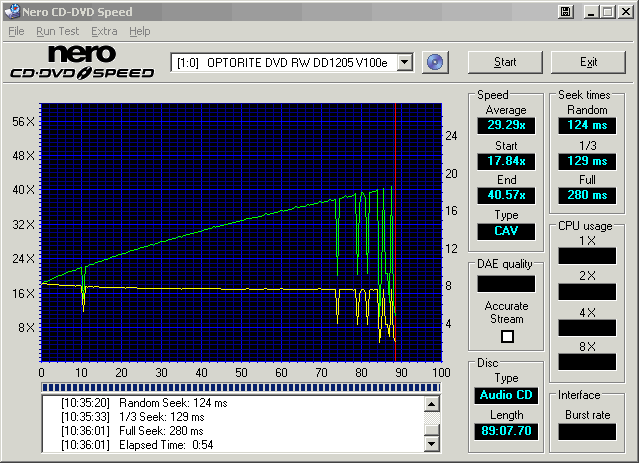Toggle the Accurate Stream checkbox
The height and width of the screenshot is (463, 639).
(x=507, y=336)
